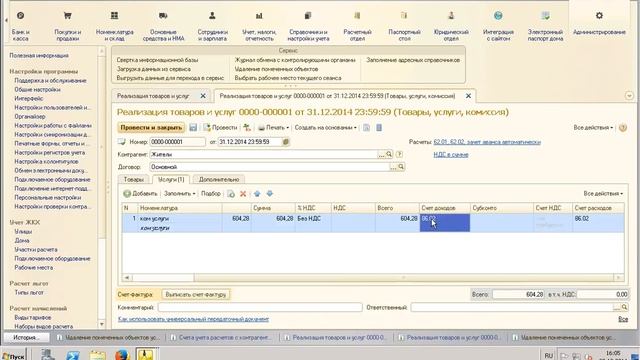This screenshot has width=640, height=360.
Task: Open the расчеты 62.01, 62.02 link
Action: [487, 142]
